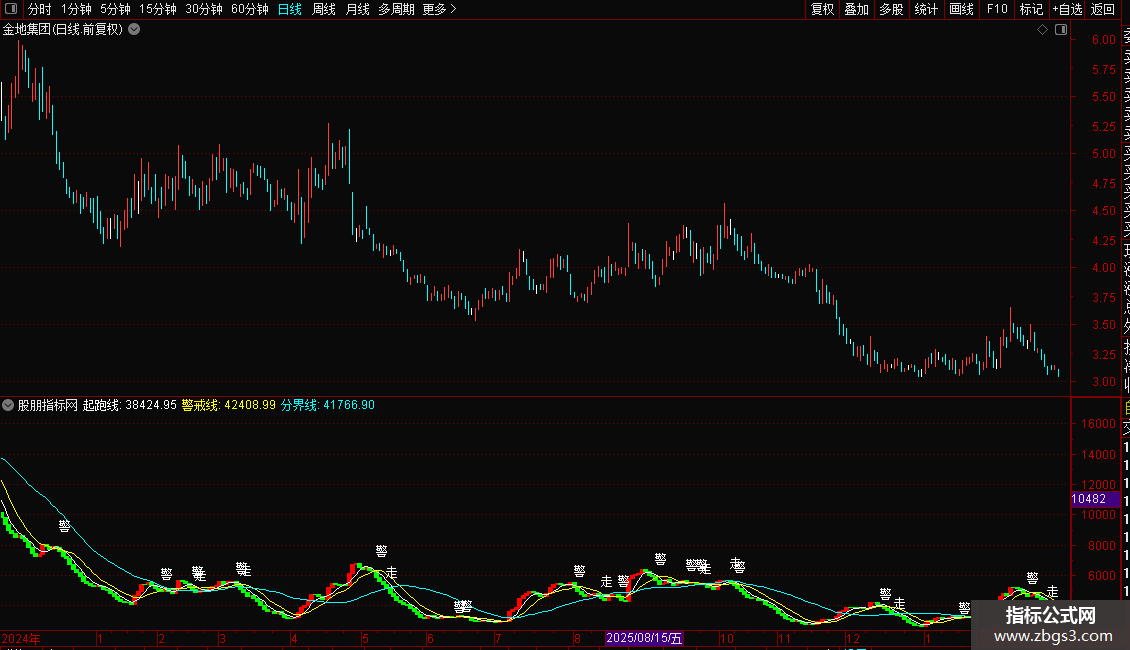Add stock via +自选 button
The height and width of the screenshot is (650, 1130).
[x=1067, y=9]
